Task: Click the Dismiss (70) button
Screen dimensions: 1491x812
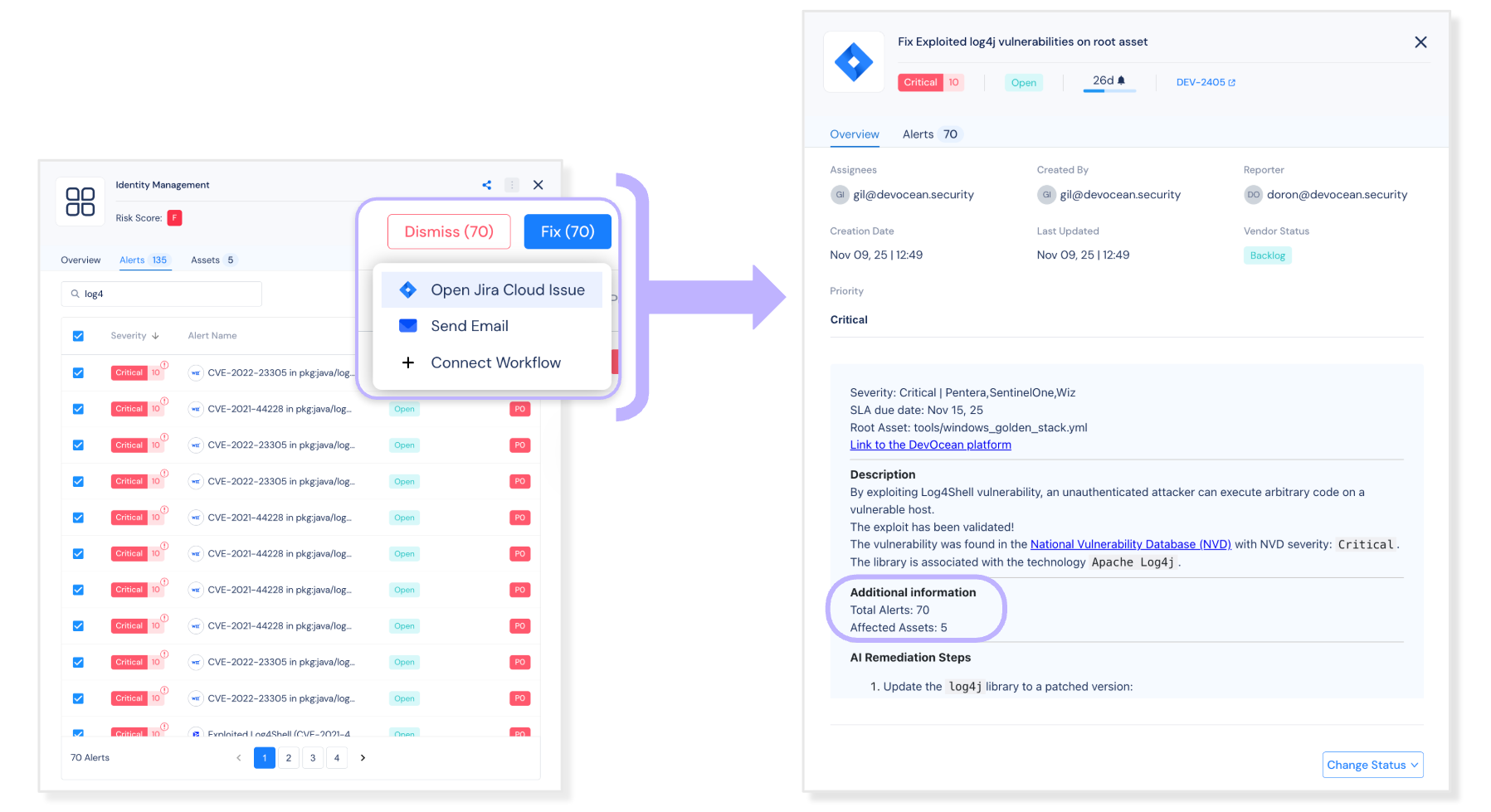Action: [x=449, y=231]
